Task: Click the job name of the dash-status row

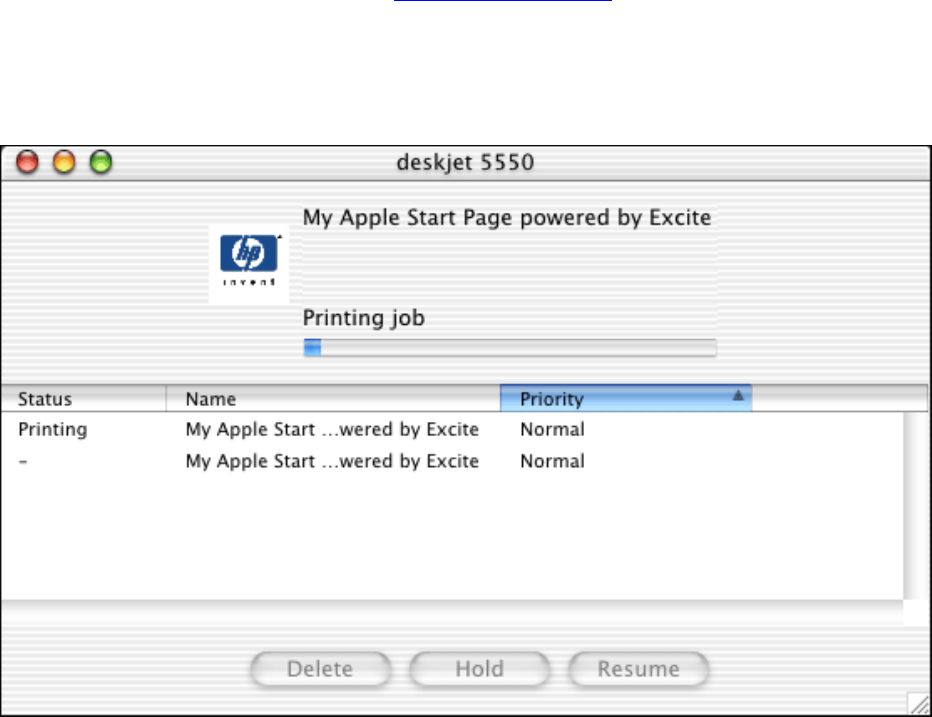Action: [x=332, y=461]
